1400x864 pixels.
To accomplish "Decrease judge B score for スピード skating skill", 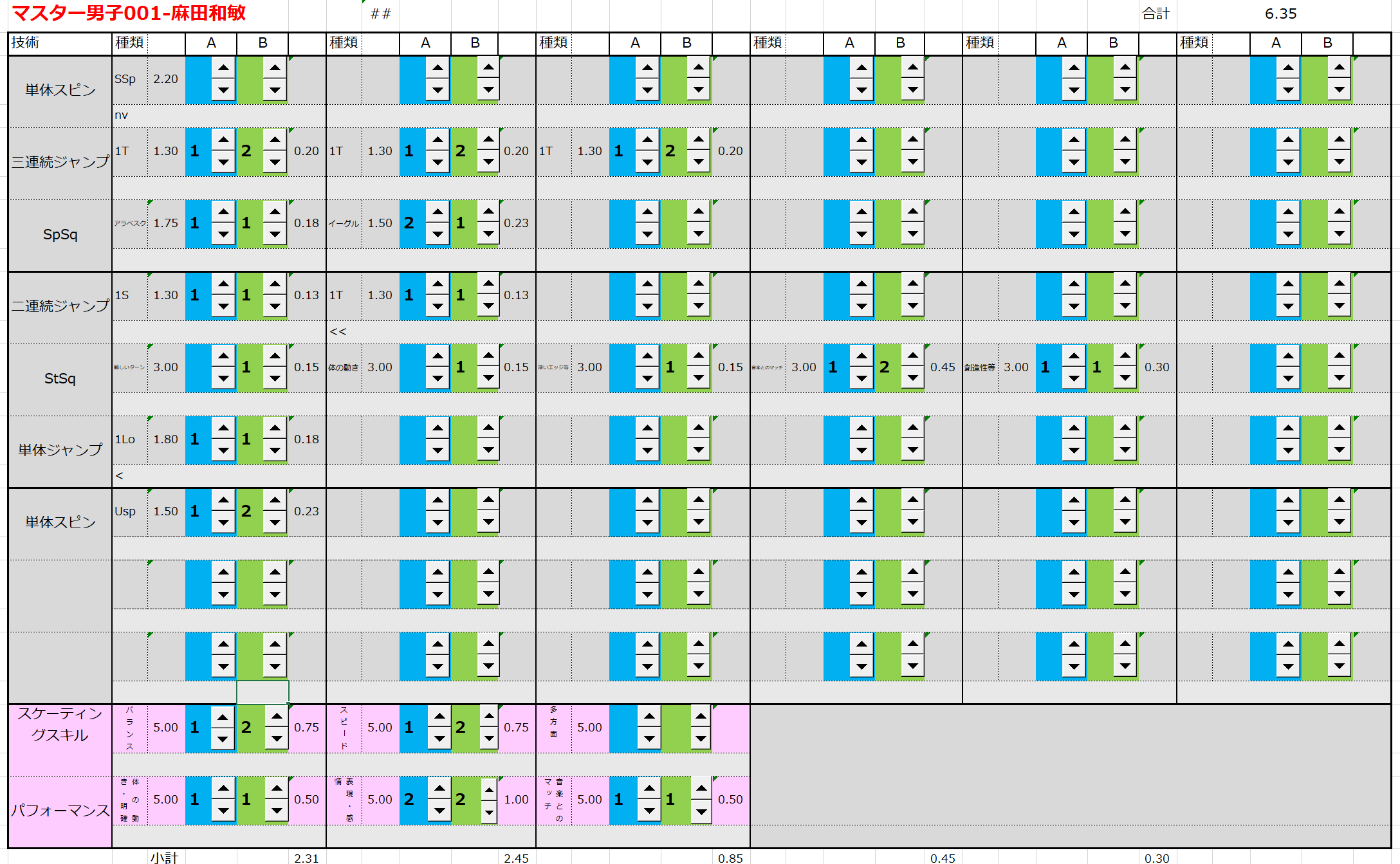I will (x=489, y=739).
